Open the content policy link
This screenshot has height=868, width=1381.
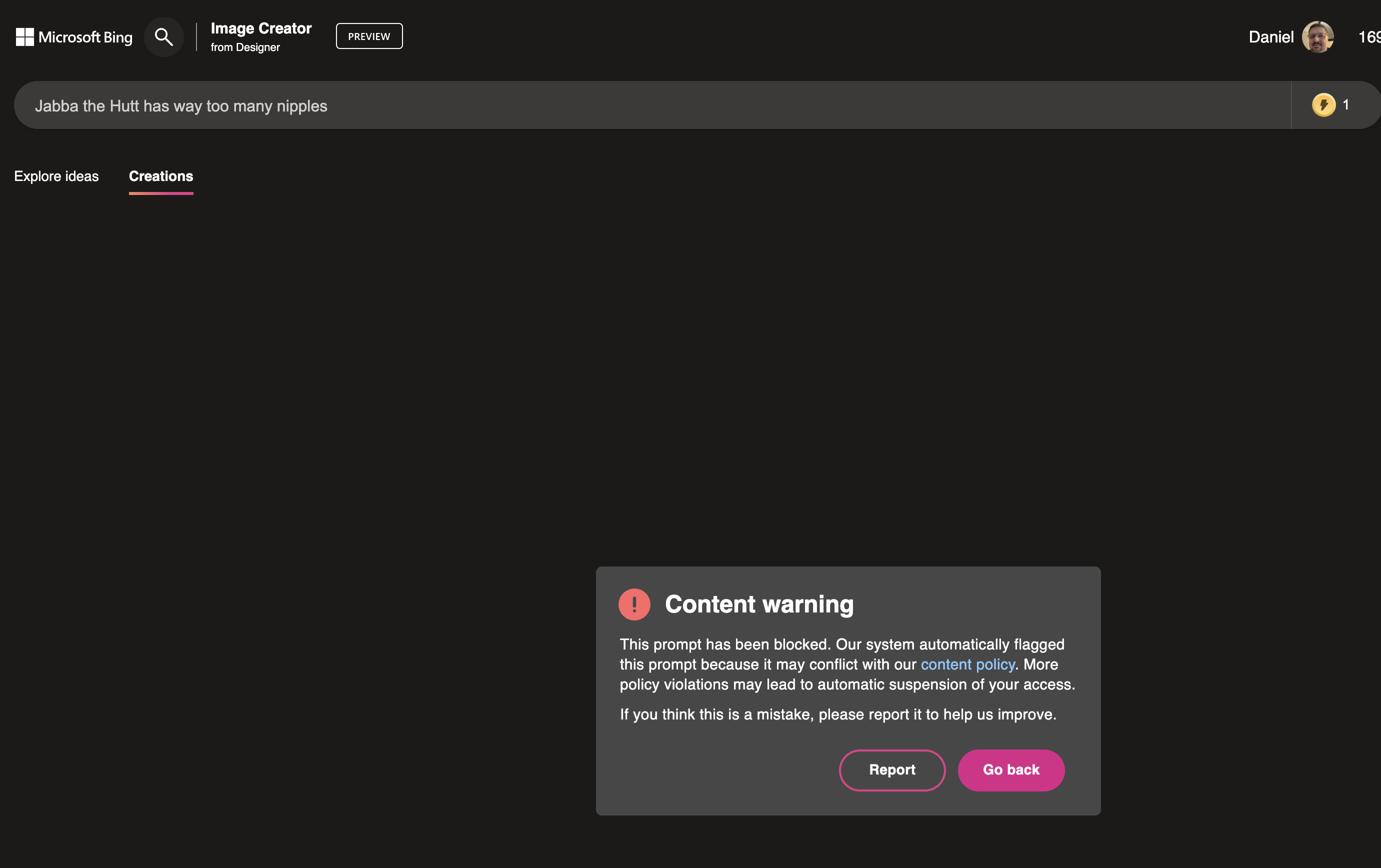pyautogui.click(x=967, y=664)
